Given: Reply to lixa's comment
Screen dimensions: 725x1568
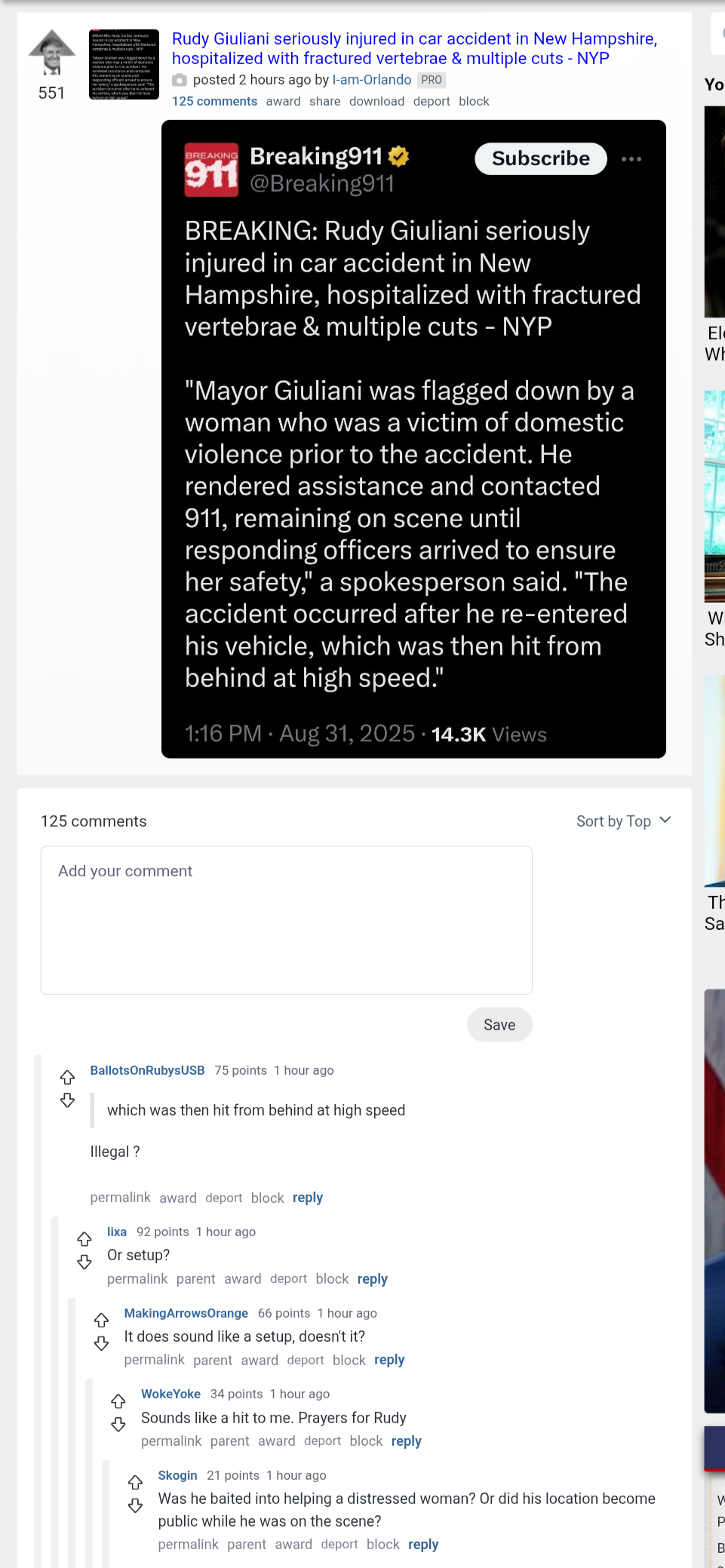Looking at the screenshot, I should (x=372, y=1279).
